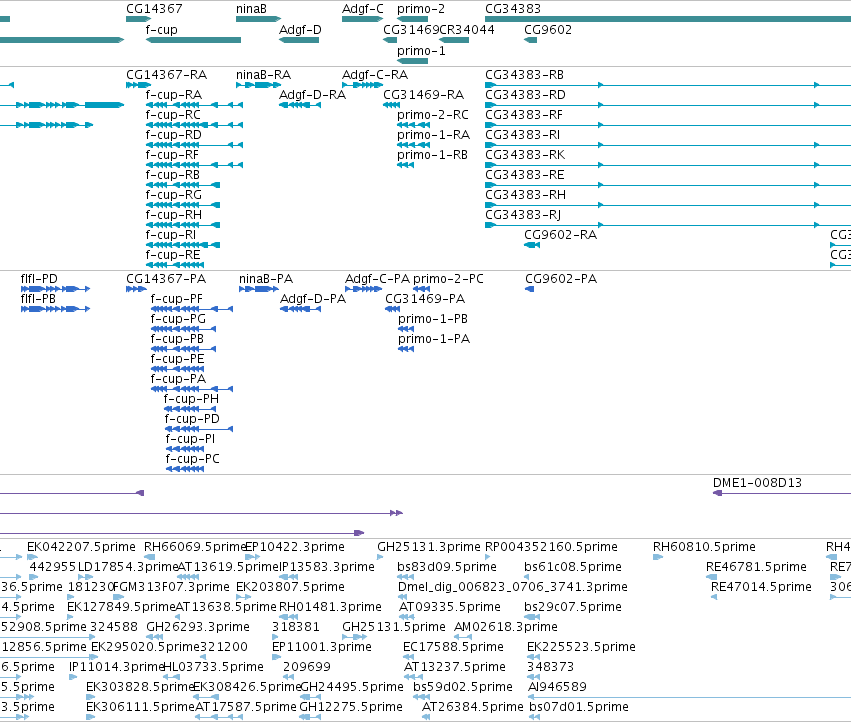Click the ninaB-PA protein label

click(266, 278)
